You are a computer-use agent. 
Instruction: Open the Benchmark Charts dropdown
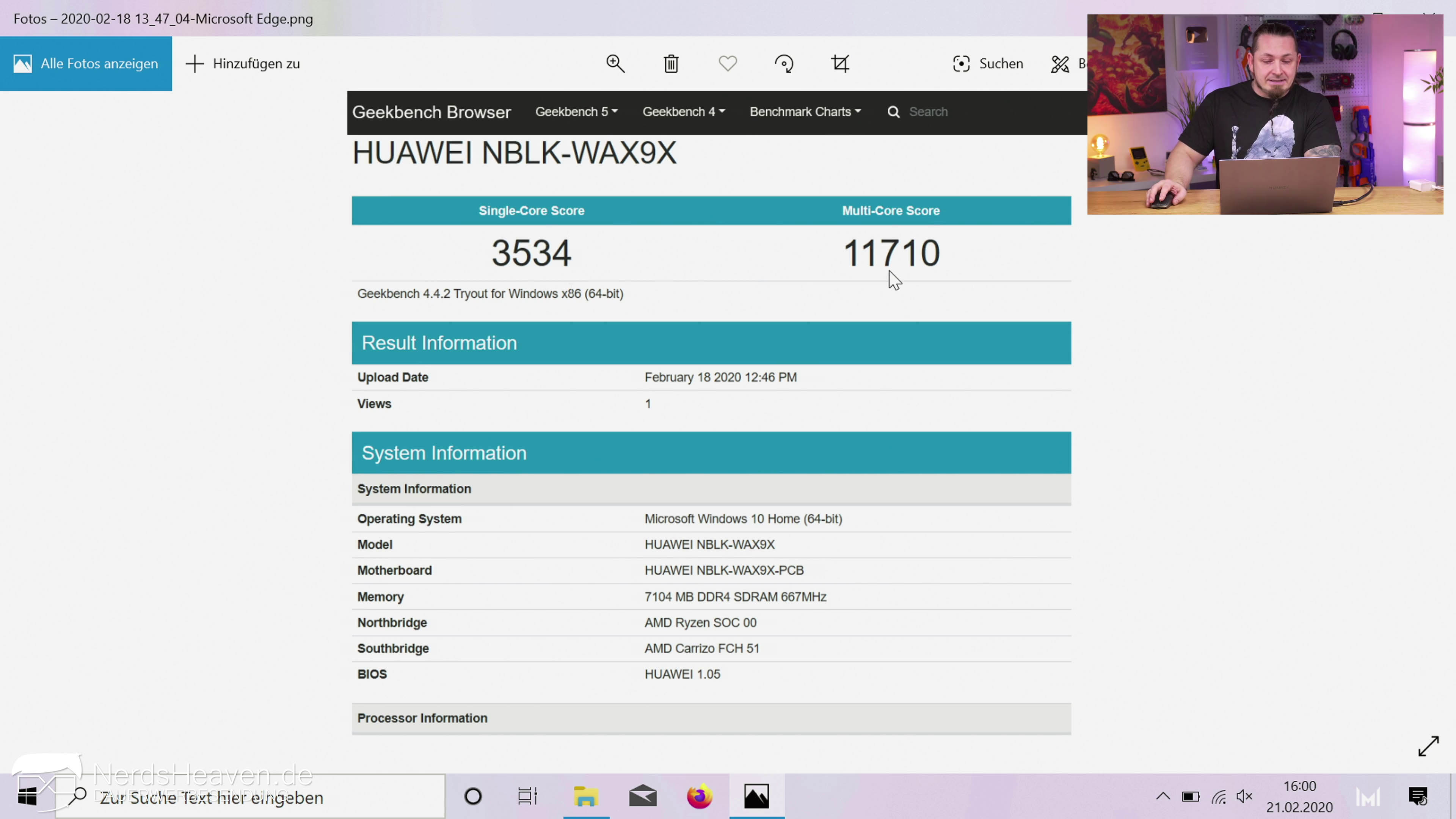805,112
